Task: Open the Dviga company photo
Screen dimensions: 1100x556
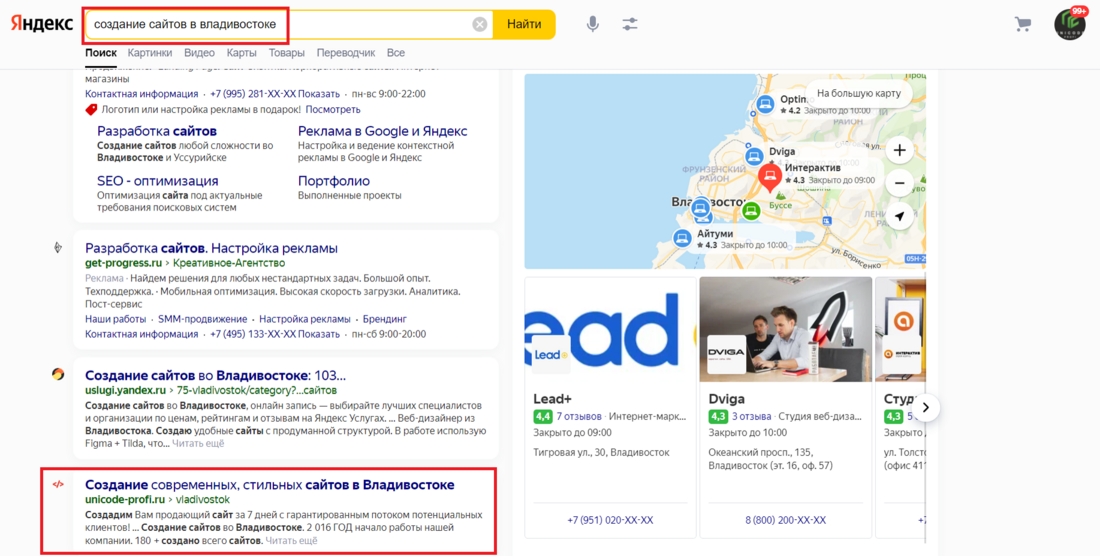Action: coord(786,330)
